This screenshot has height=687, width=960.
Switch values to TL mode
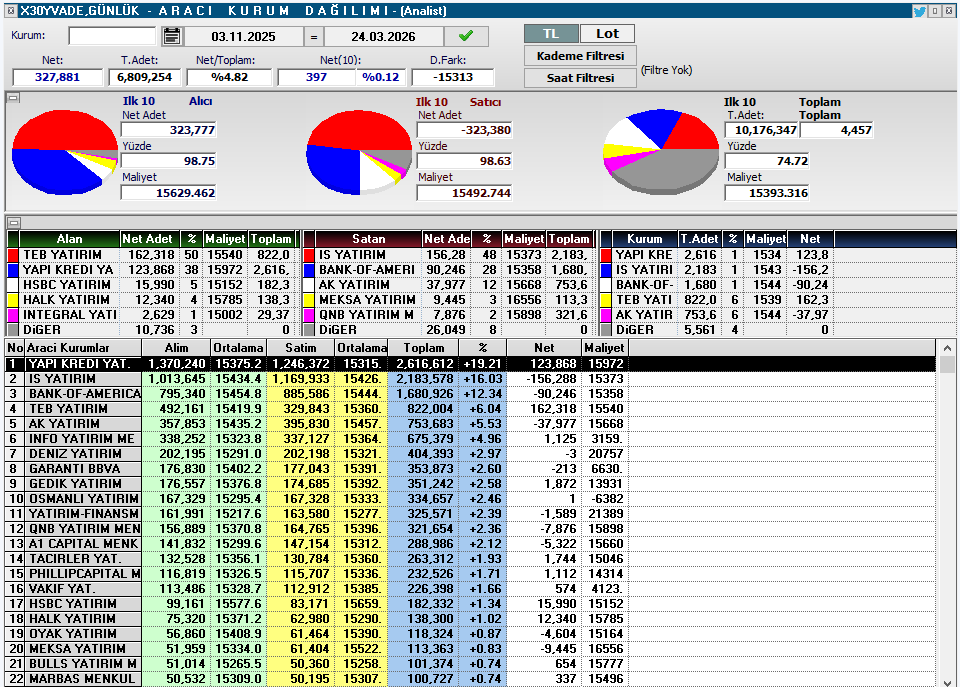(x=551, y=34)
